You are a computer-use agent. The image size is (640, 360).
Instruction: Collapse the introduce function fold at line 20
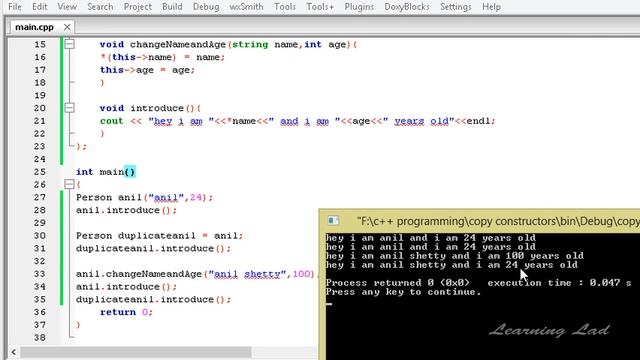(69, 108)
